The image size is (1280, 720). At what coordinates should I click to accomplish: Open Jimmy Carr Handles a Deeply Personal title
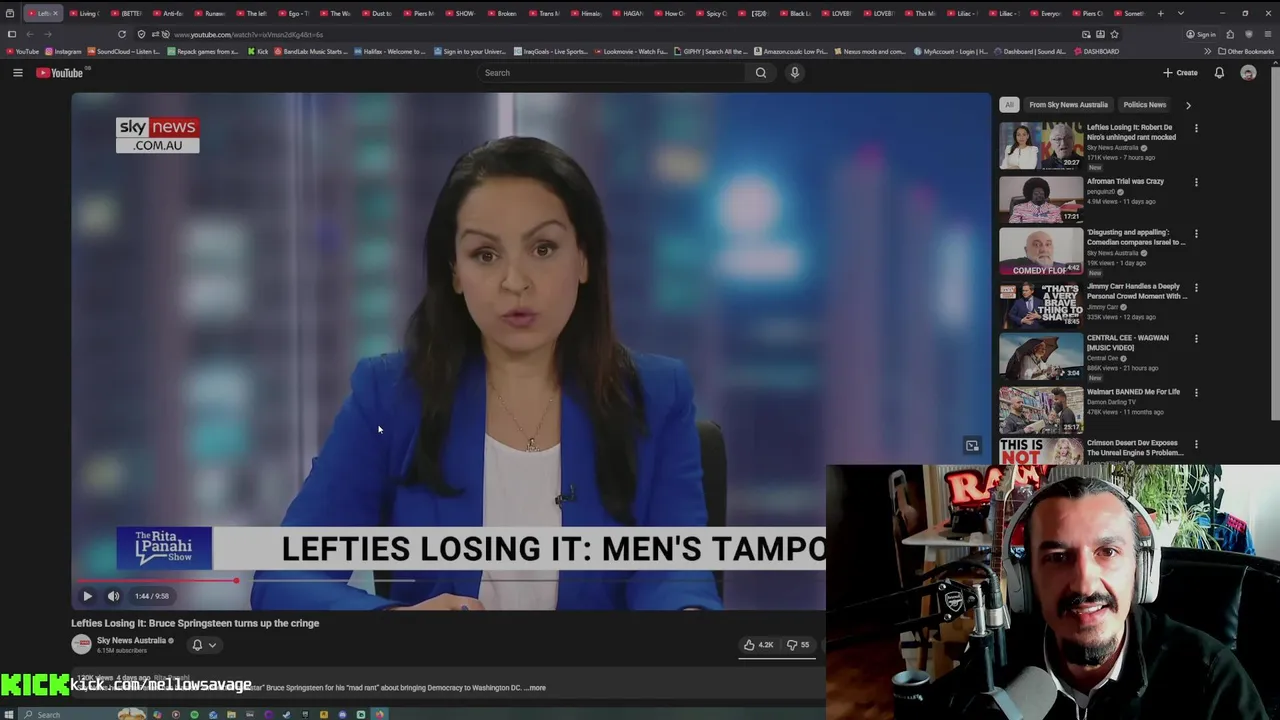pyautogui.click(x=1137, y=291)
